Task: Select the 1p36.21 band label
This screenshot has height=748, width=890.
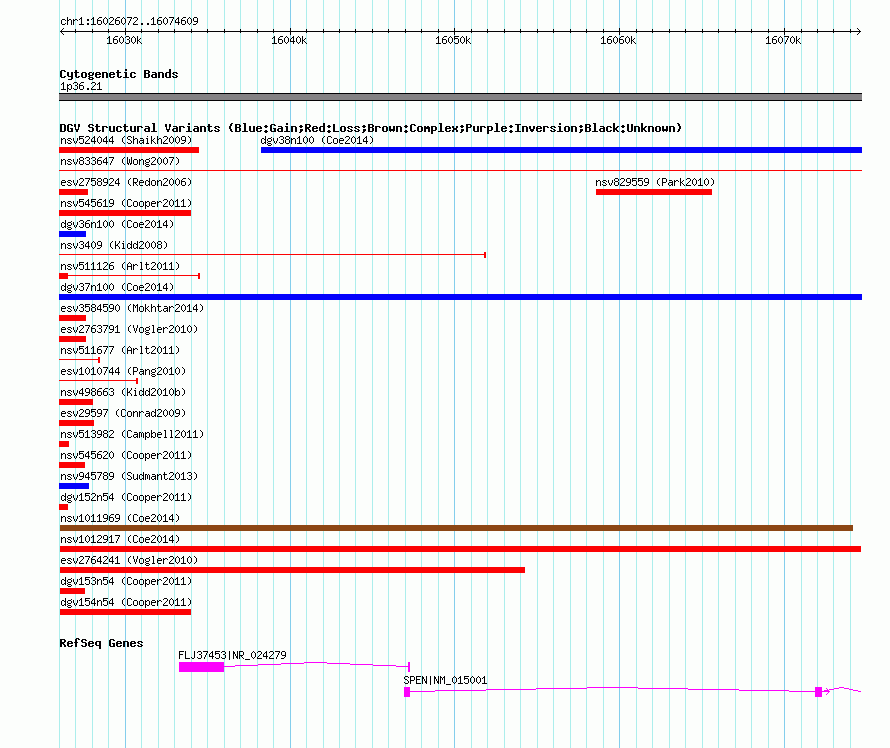Action: click(x=81, y=86)
